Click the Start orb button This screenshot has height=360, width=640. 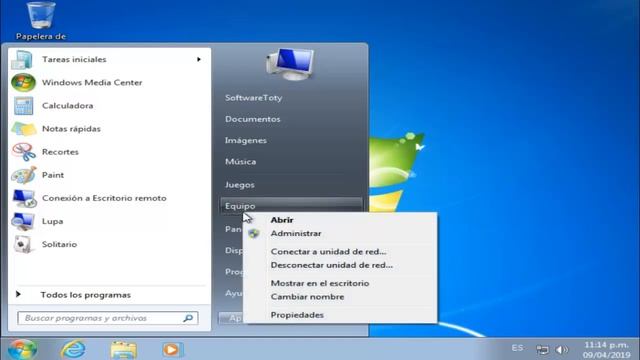click(22, 349)
